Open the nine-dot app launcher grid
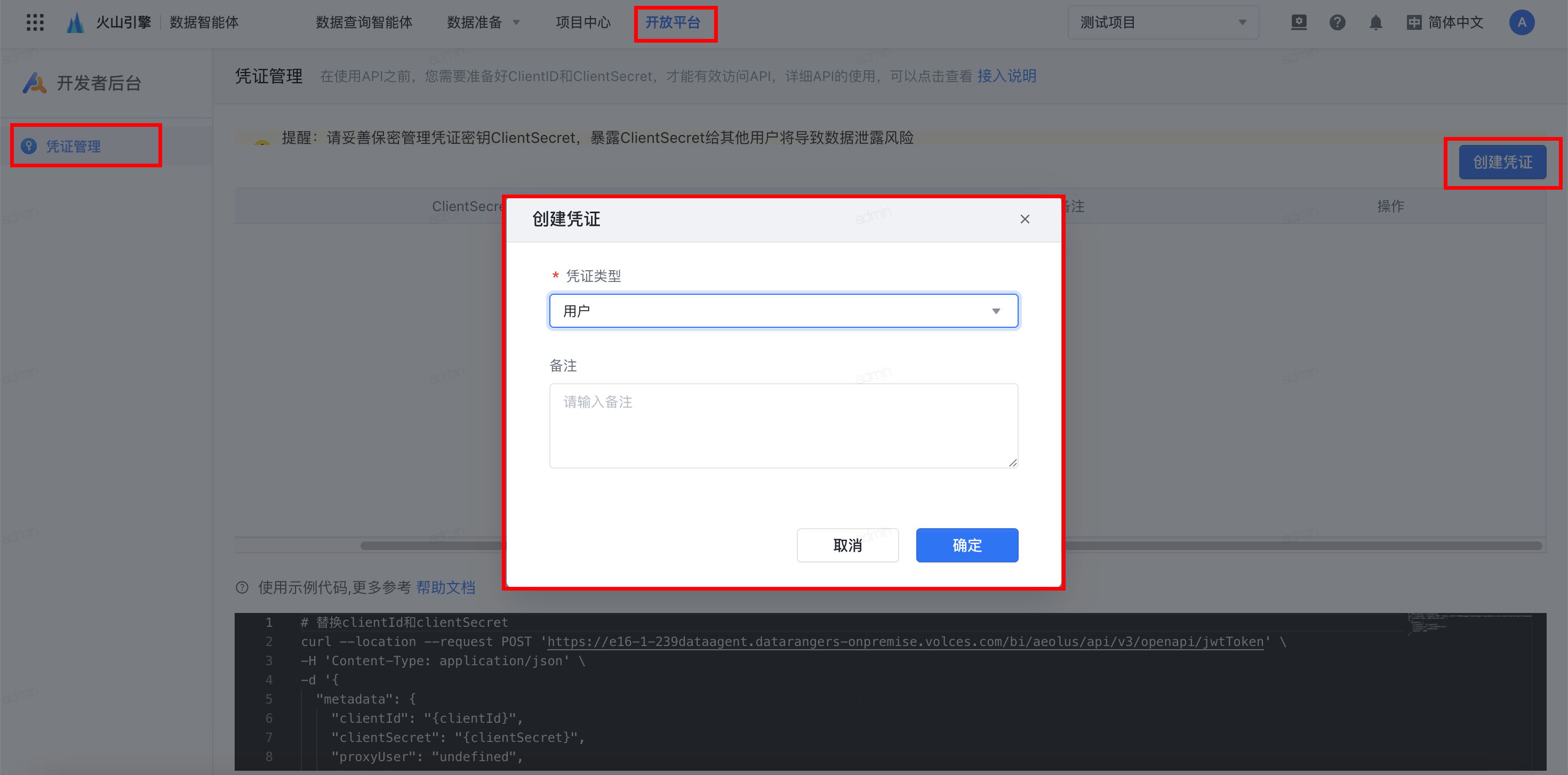Viewport: 1568px width, 775px height. [35, 22]
